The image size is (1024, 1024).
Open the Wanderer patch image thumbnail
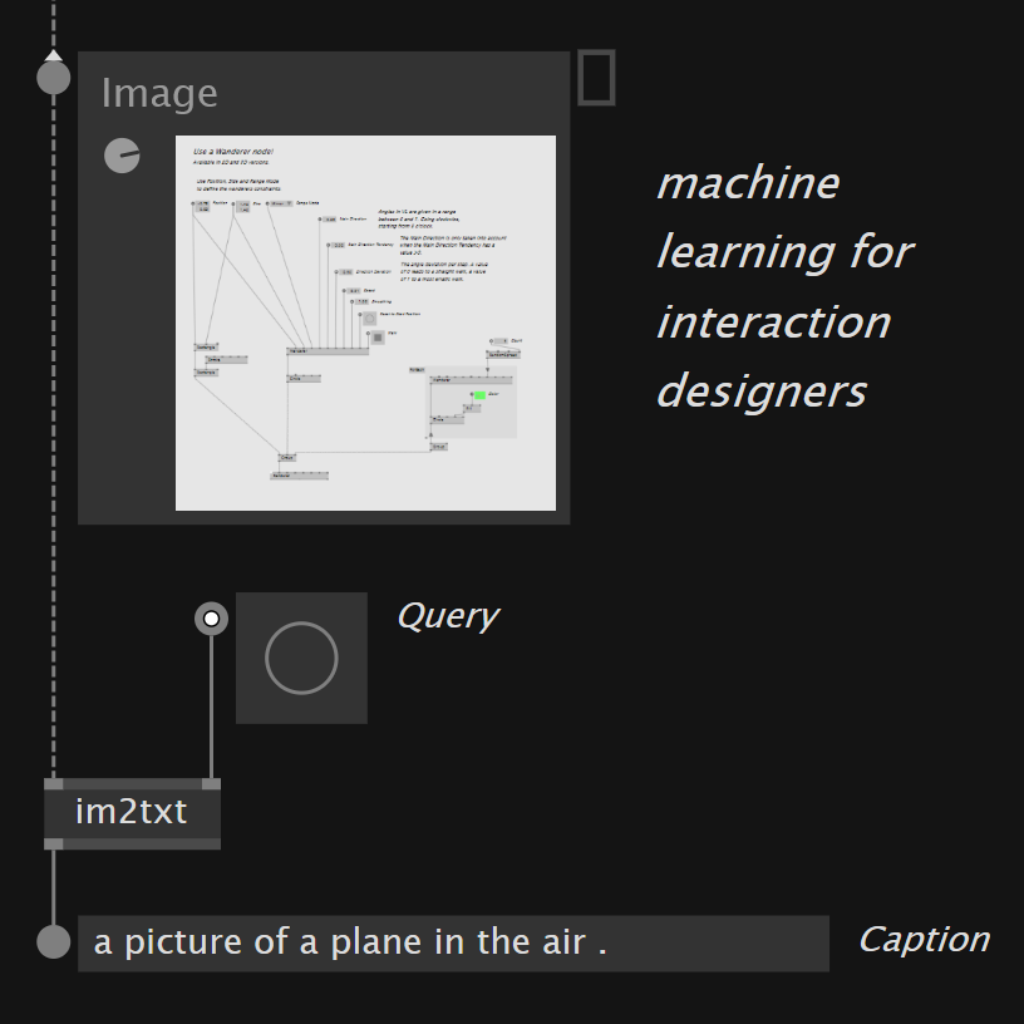pos(366,323)
